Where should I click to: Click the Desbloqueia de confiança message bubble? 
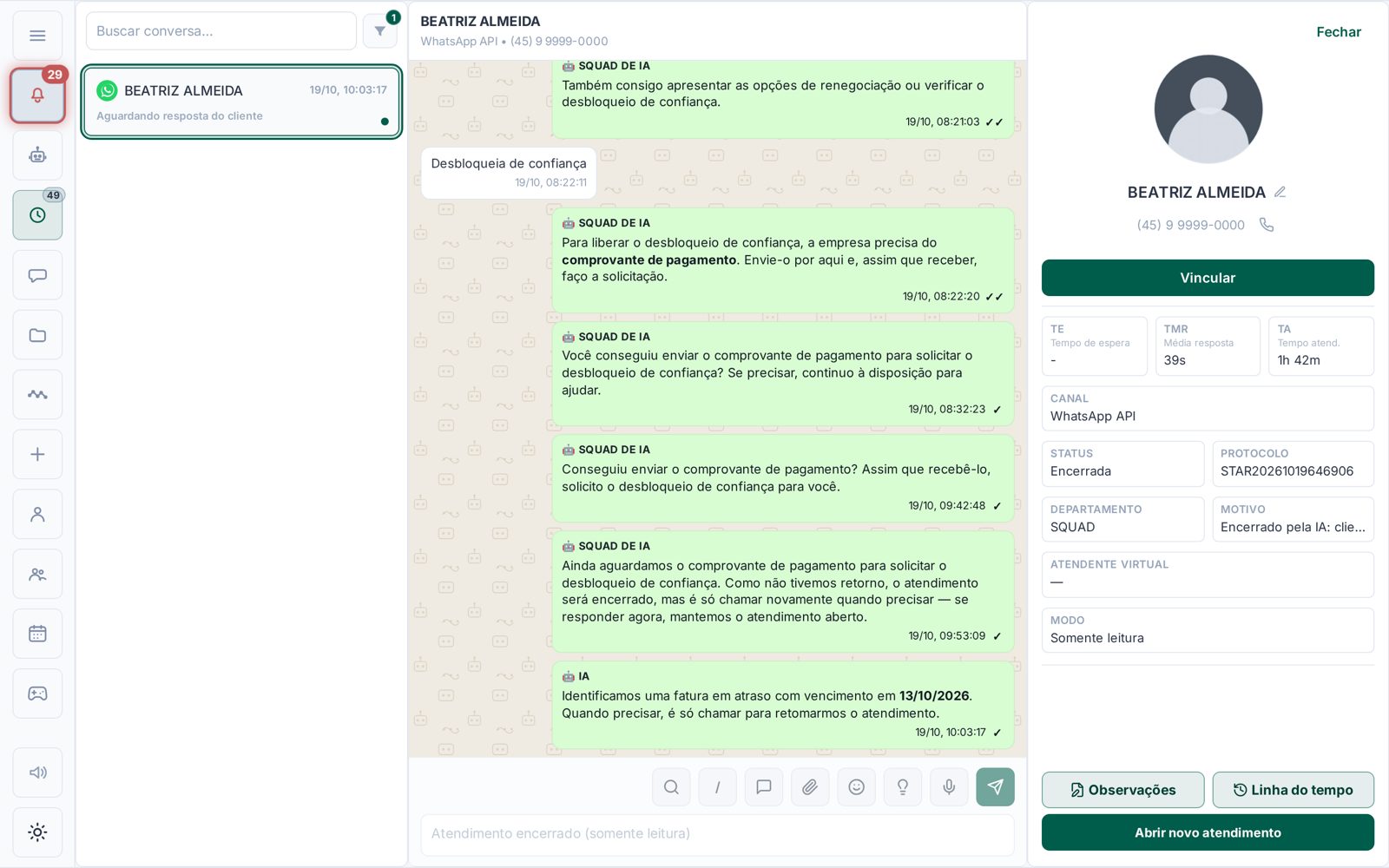pos(509,173)
